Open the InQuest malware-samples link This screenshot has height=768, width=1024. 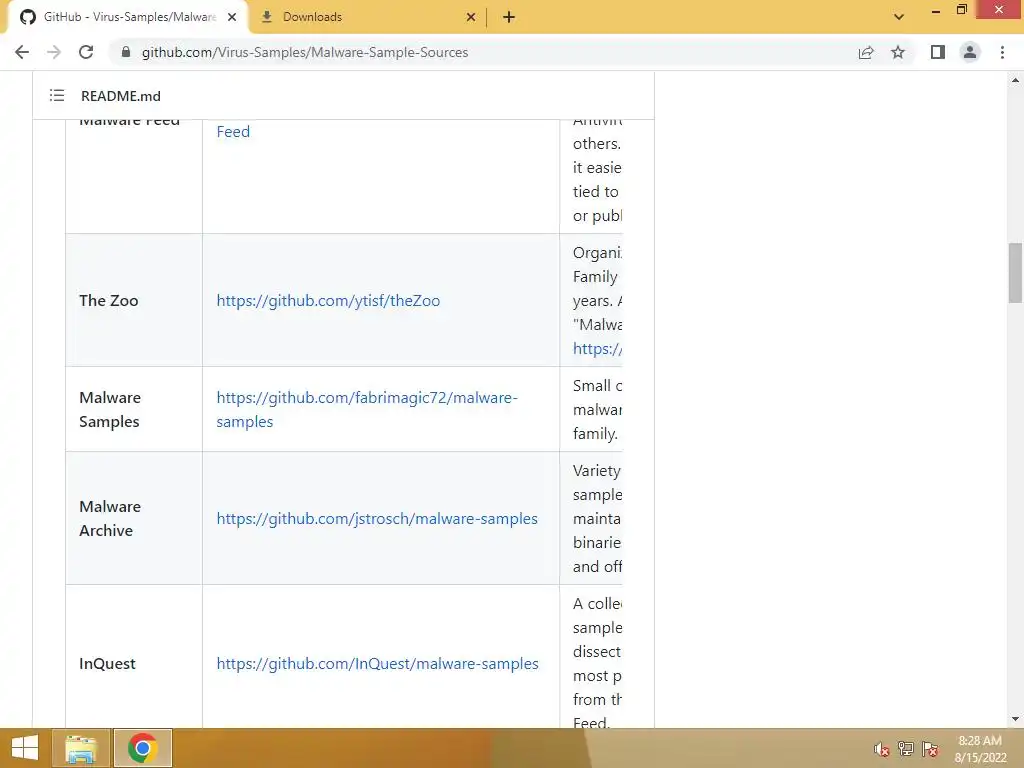tap(377, 664)
